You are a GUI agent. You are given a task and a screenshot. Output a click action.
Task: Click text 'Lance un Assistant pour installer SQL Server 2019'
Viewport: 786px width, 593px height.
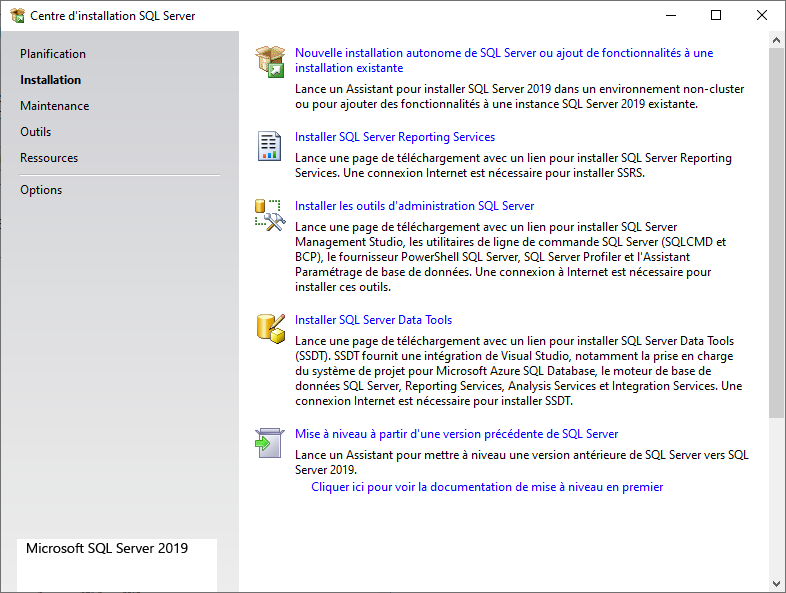click(x=423, y=89)
